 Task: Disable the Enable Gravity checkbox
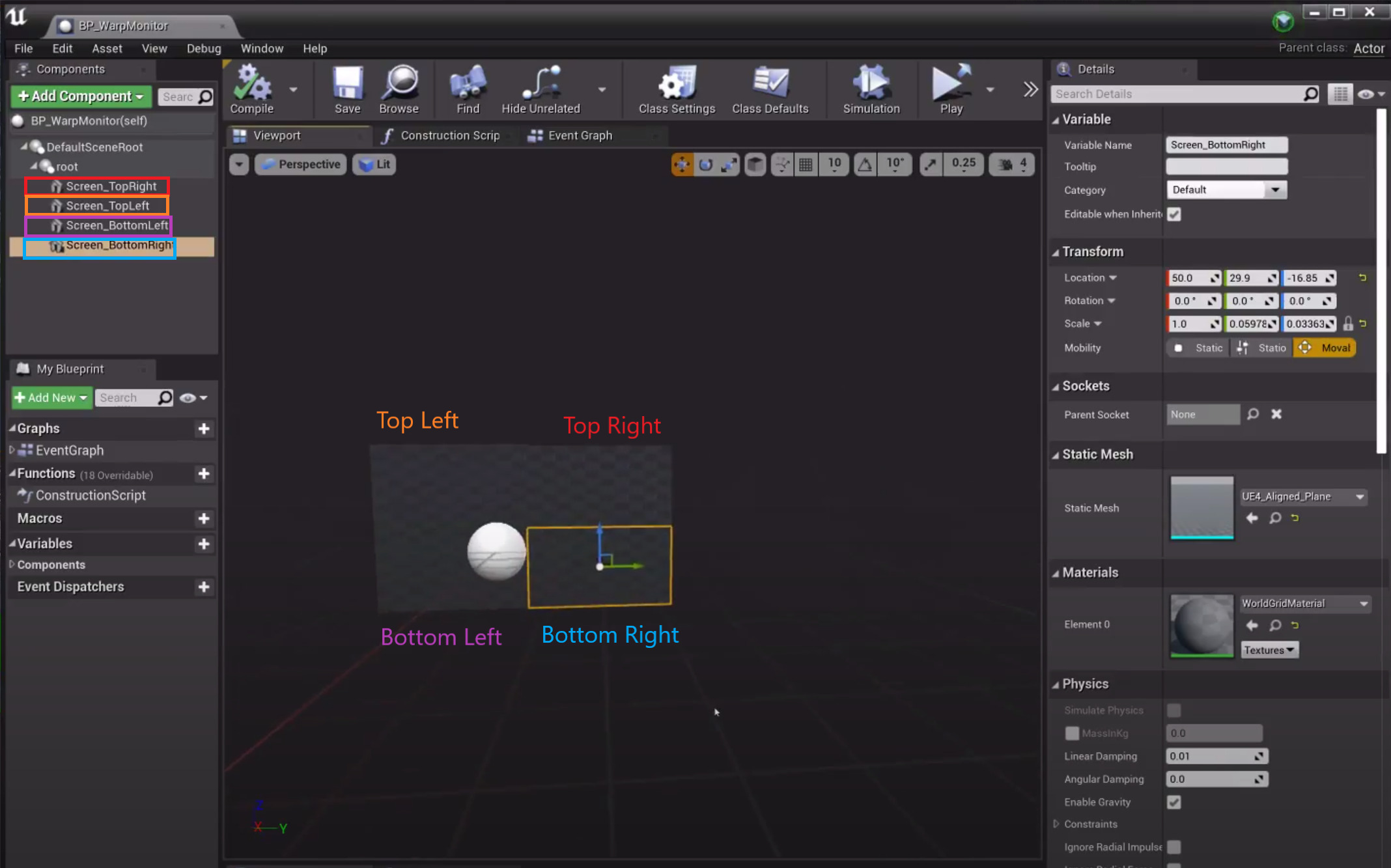1174,802
